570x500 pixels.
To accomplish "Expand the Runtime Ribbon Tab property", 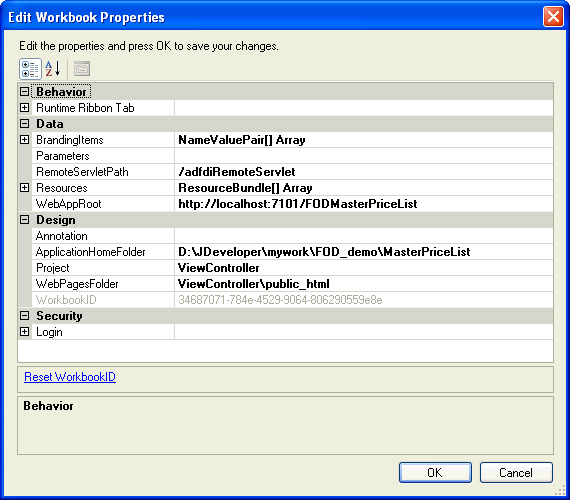I will coord(24,108).
